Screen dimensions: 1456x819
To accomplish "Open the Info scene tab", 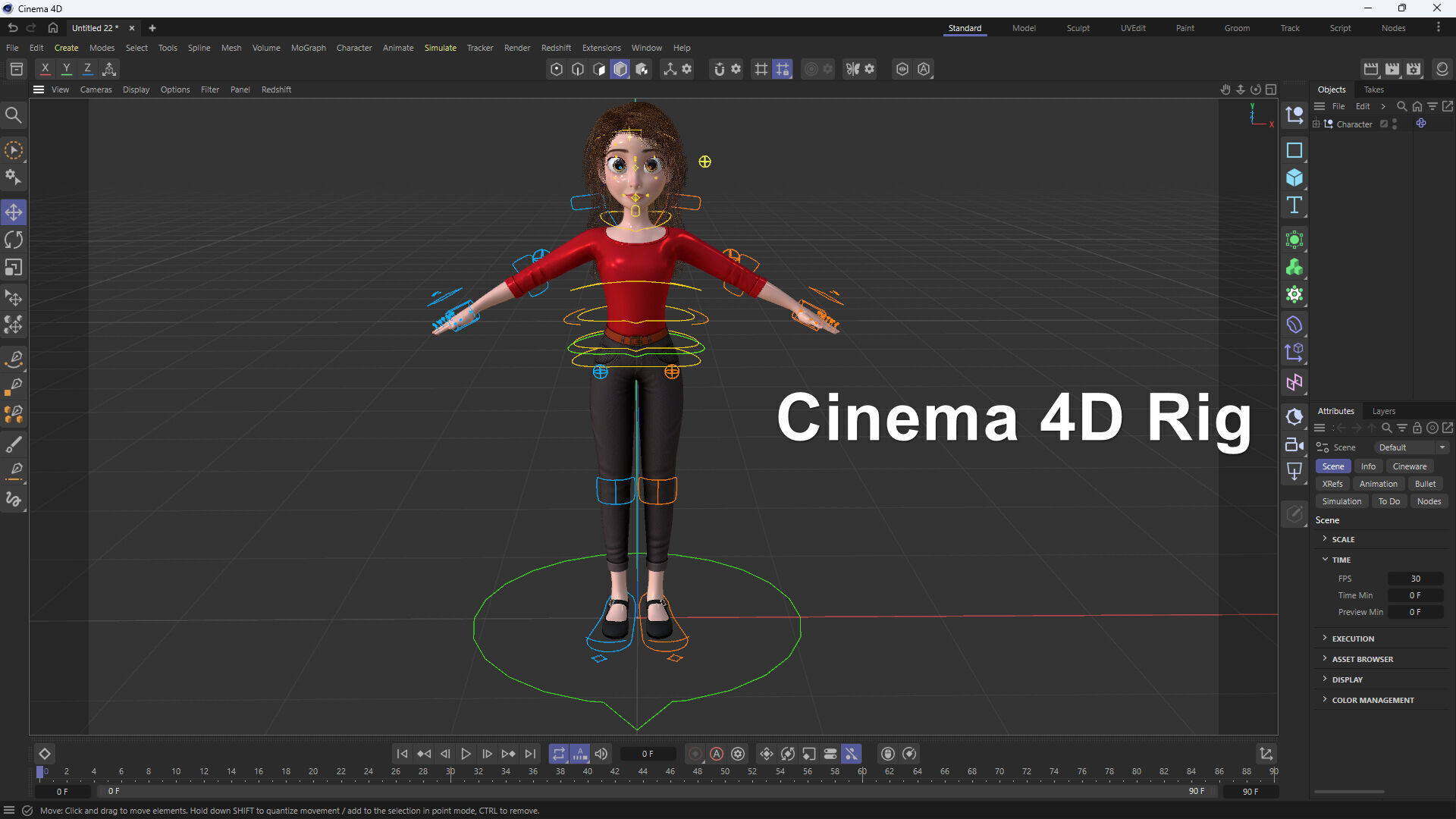I will 1368,466.
